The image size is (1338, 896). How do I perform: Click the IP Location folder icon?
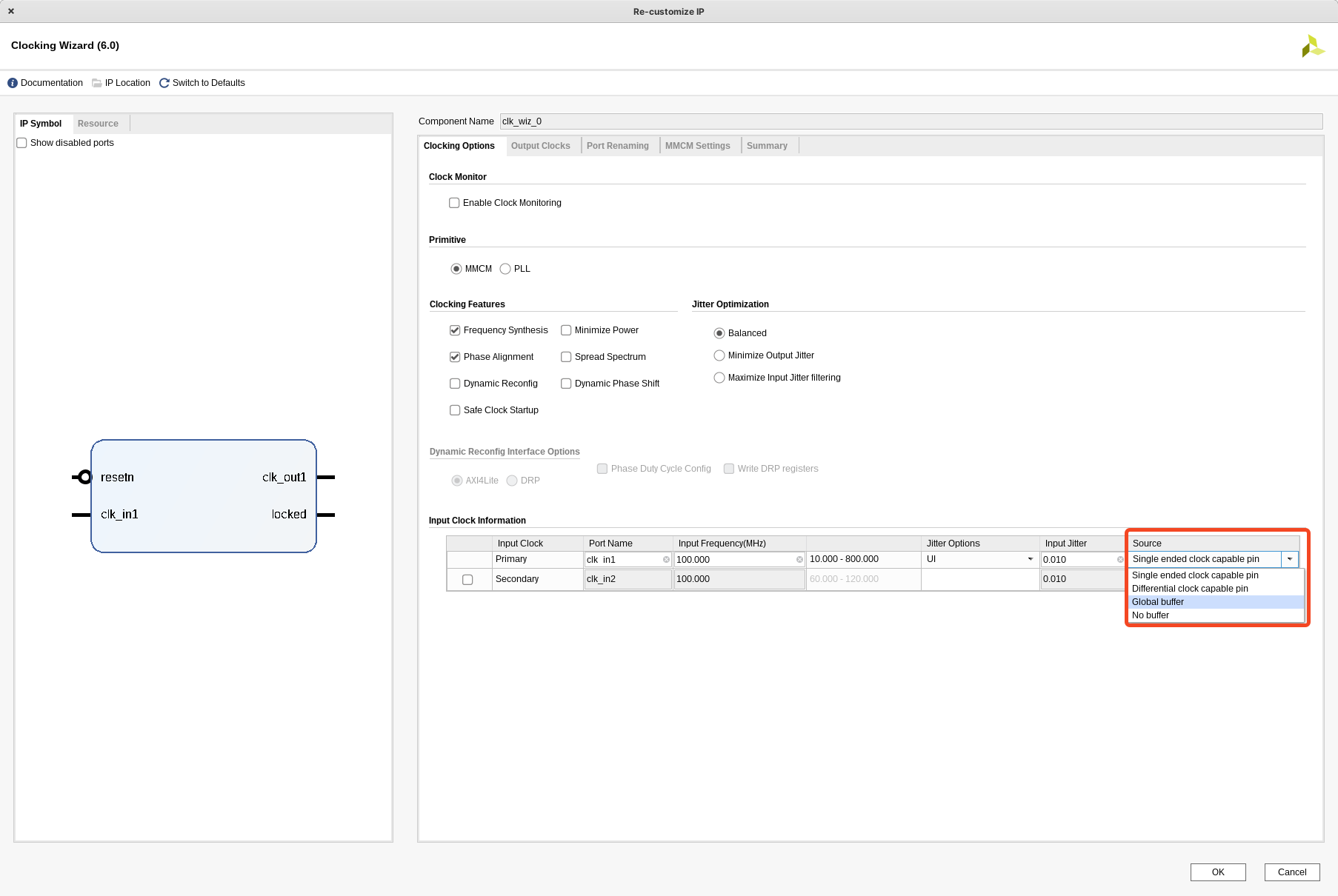pos(96,83)
